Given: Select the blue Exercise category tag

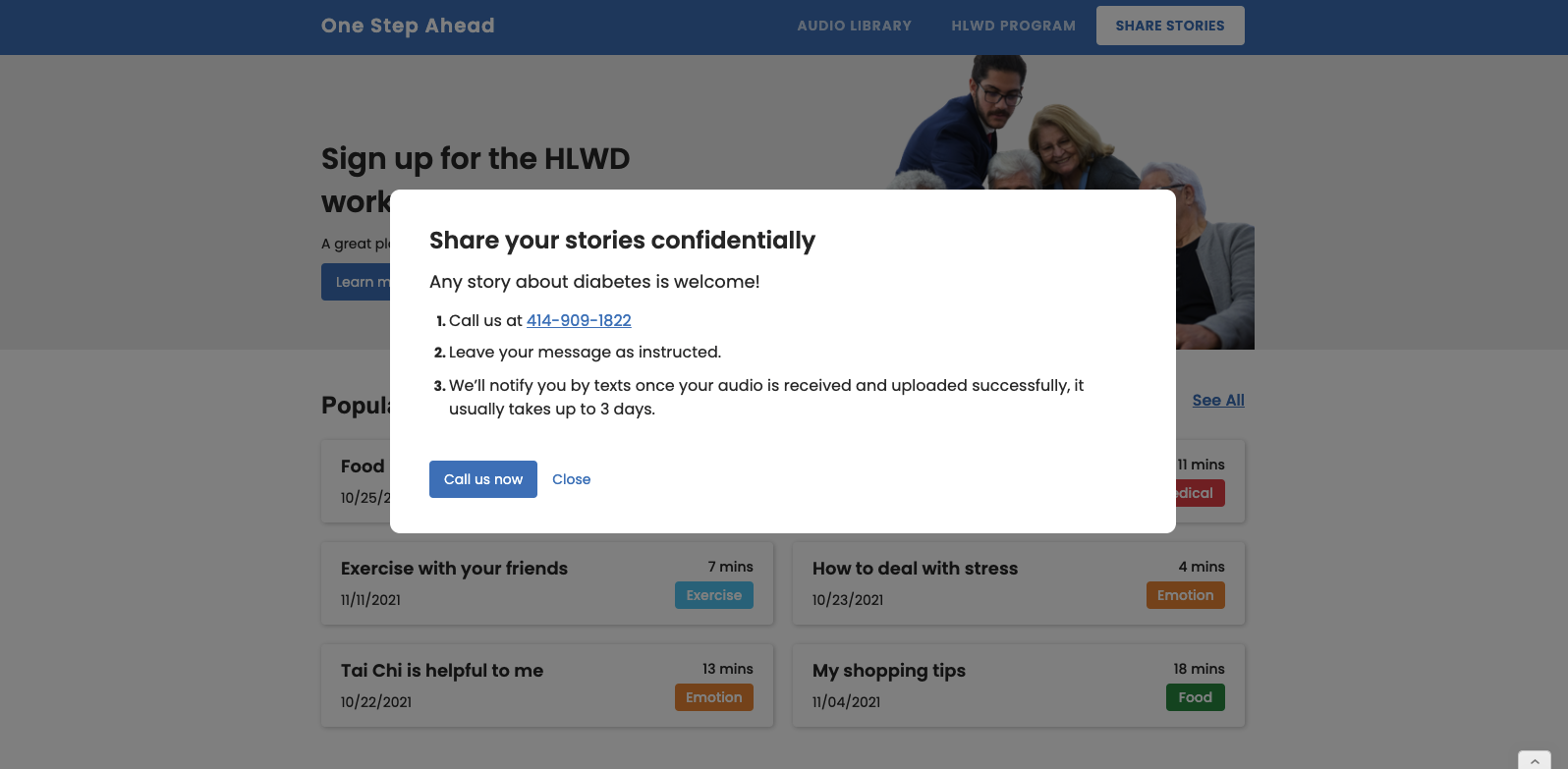Looking at the screenshot, I should click(713, 595).
